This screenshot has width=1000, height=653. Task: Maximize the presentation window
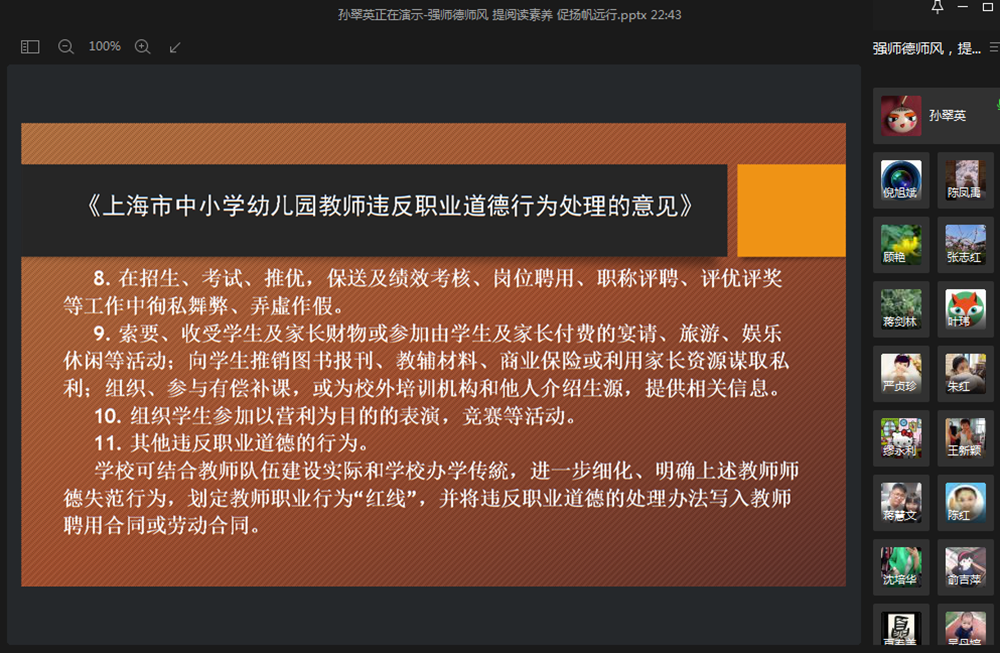[989, 7]
